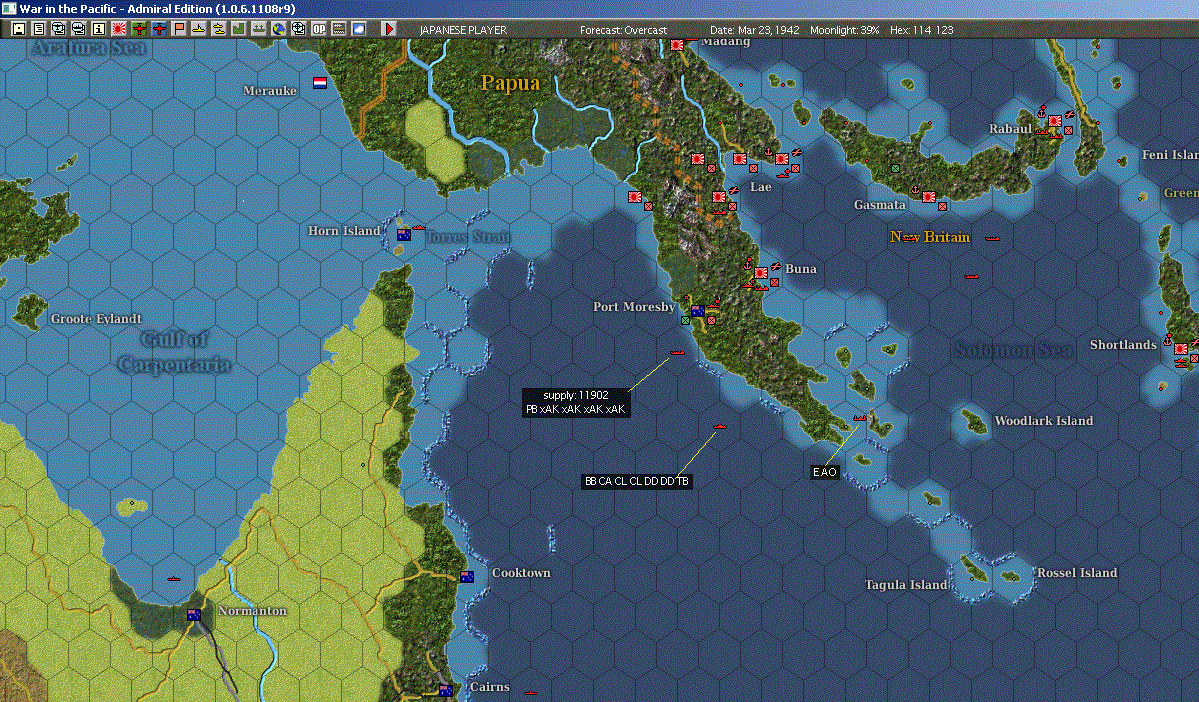
Task: Select the ship near Cairns
Action: click(x=531, y=693)
